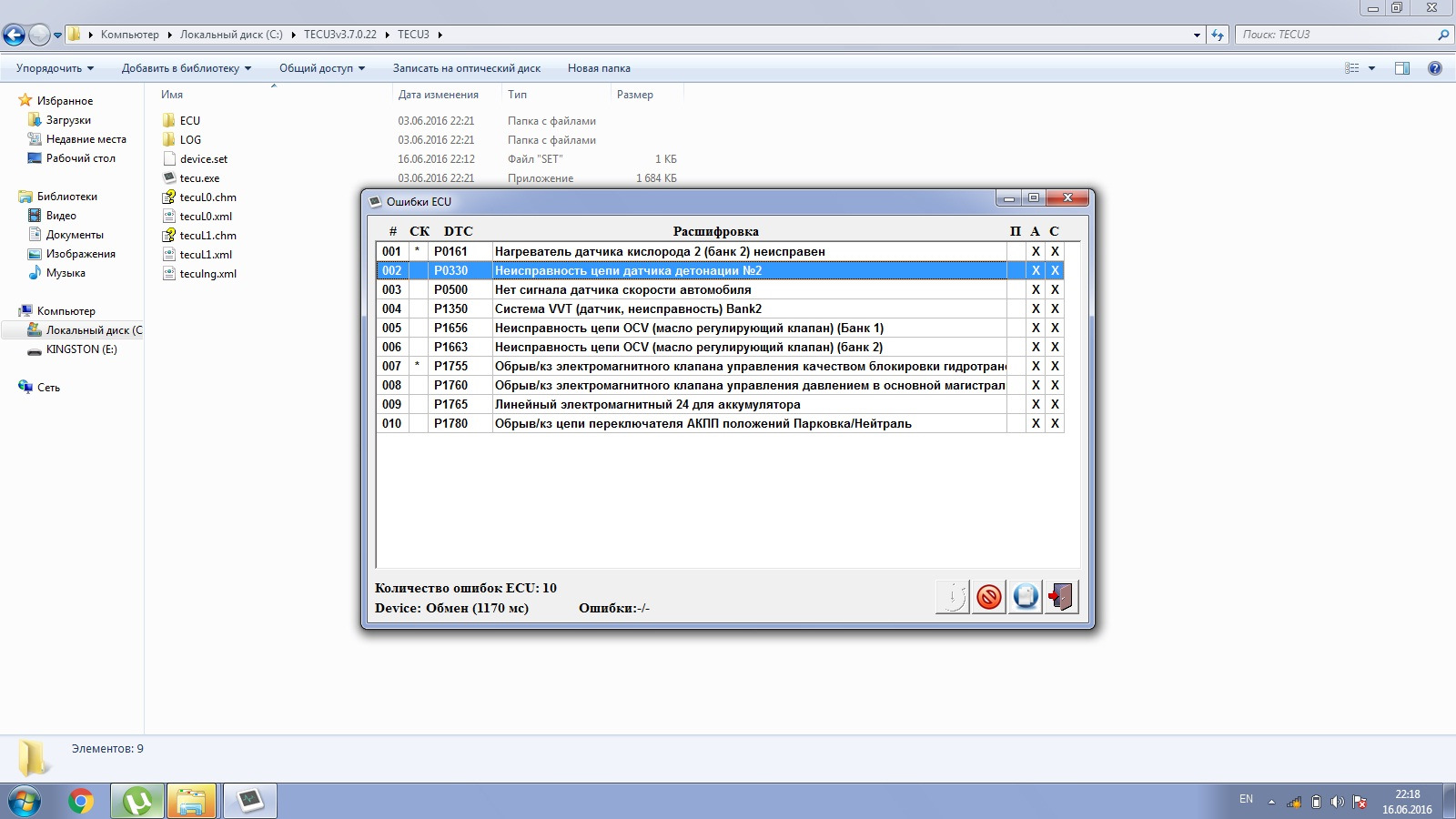
Task: Click Explorer back navigation arrow
Action: click(x=14, y=35)
